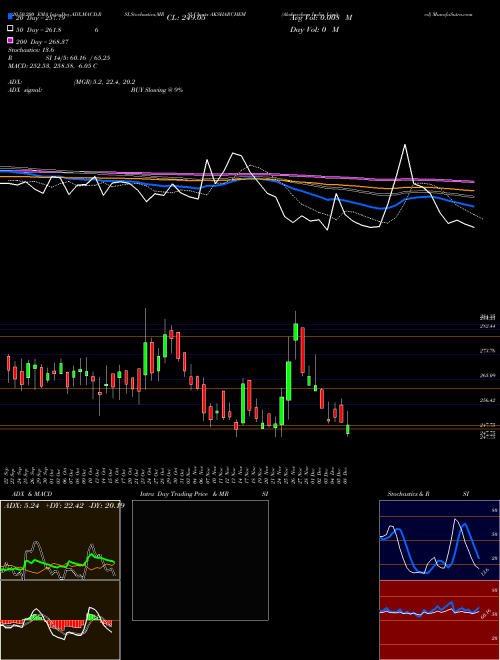Click the white 50 Day legend swatch
The width and height of the screenshot is (500, 660).
[10, 29]
